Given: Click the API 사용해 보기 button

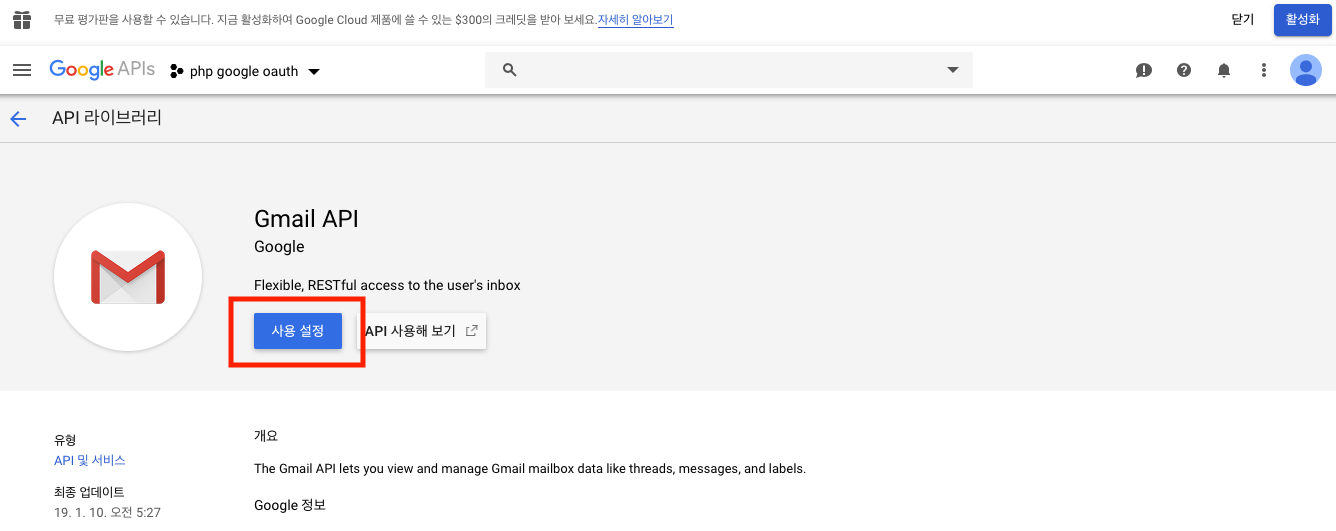Looking at the screenshot, I should pyautogui.click(x=422, y=331).
